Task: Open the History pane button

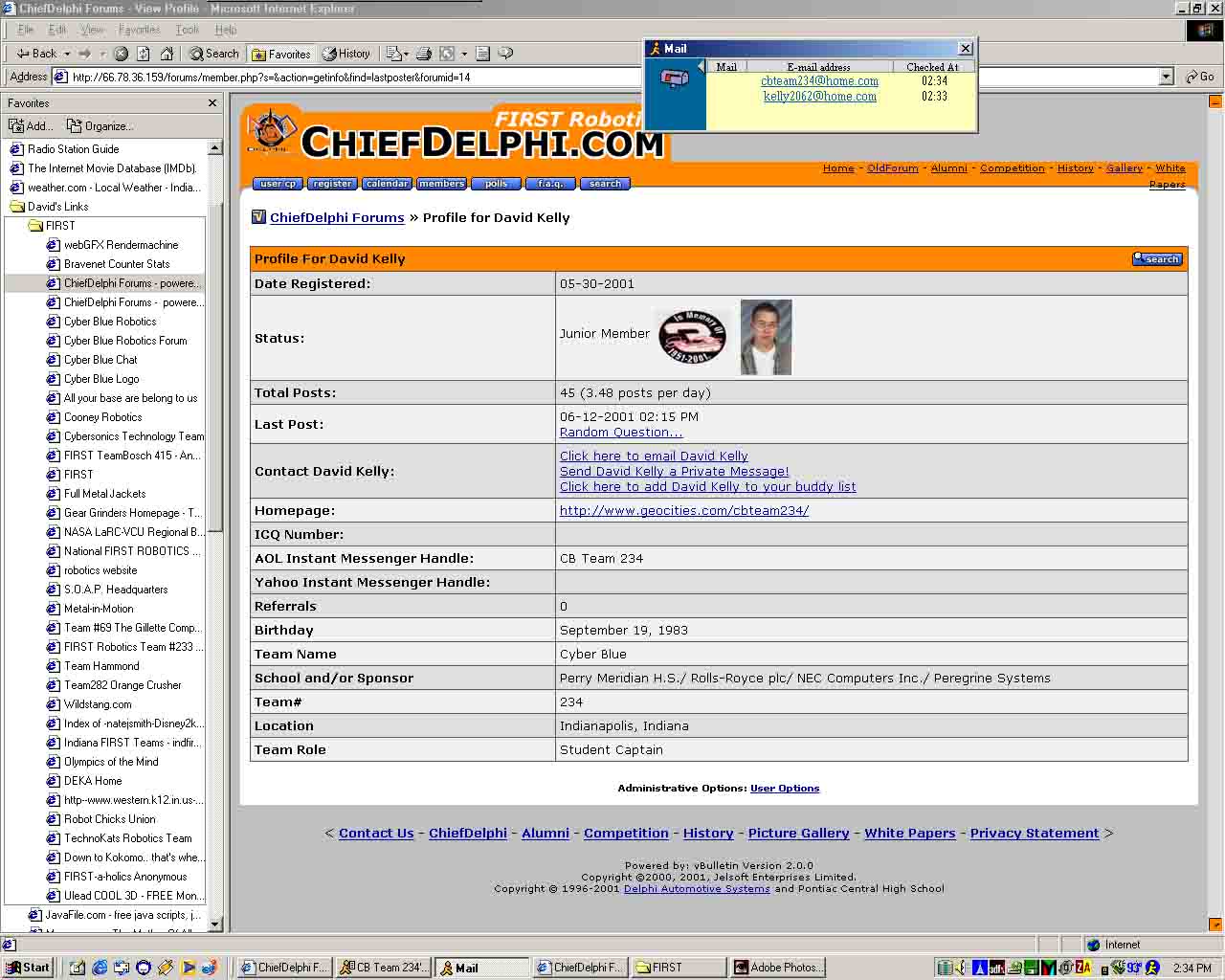Action: click(346, 54)
